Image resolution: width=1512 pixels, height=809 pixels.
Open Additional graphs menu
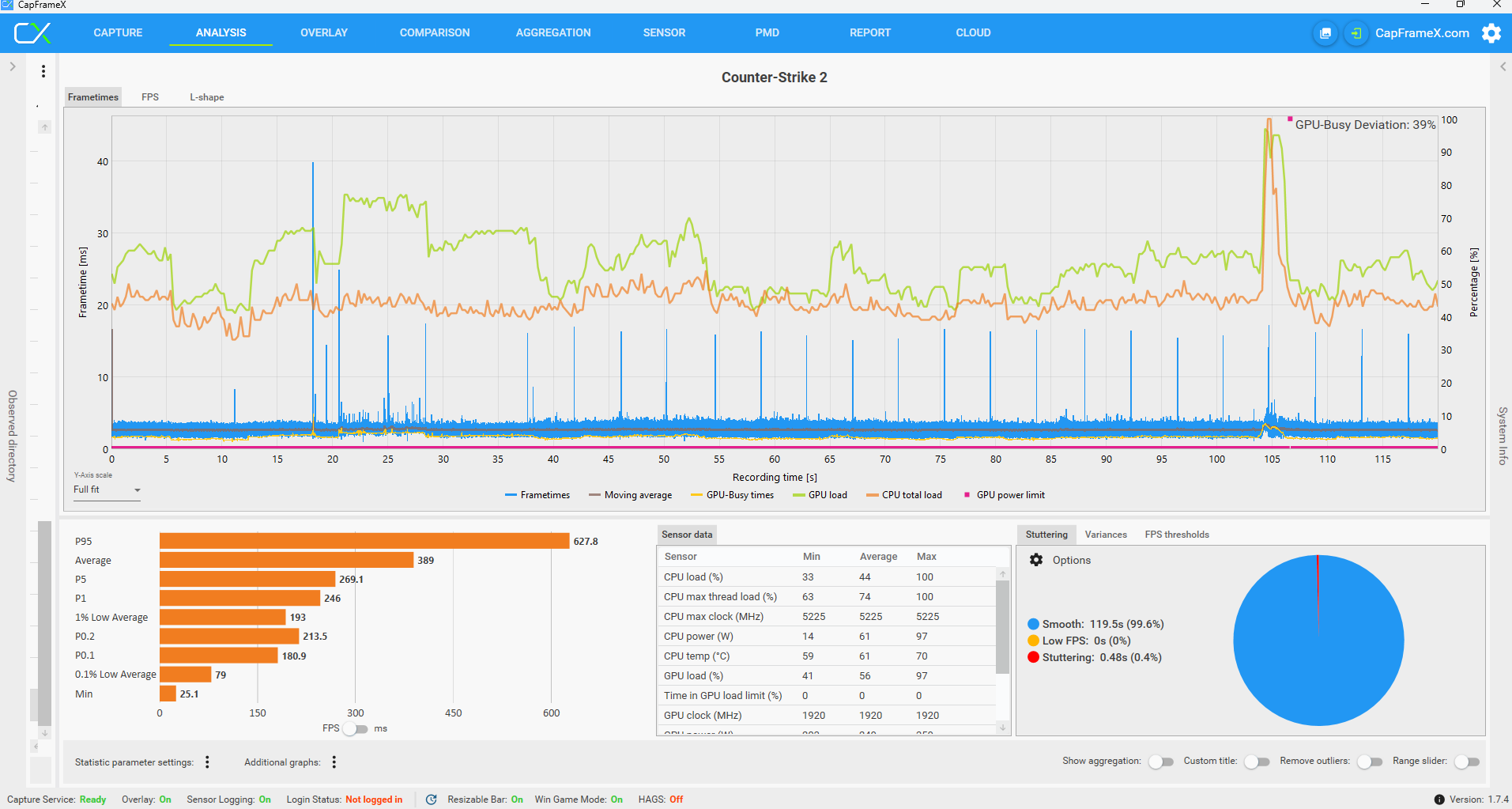tap(334, 762)
